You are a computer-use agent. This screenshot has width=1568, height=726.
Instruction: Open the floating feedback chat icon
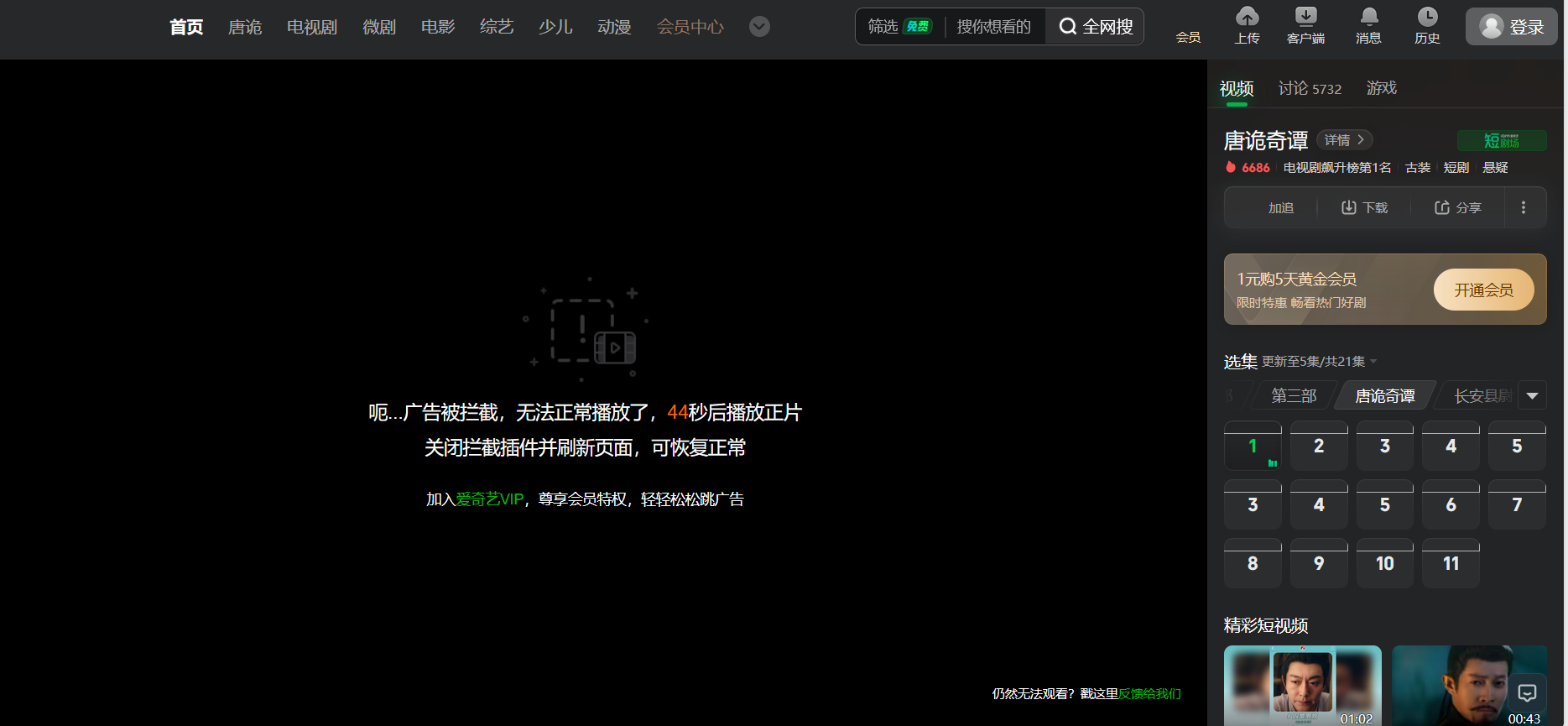[x=1527, y=692]
